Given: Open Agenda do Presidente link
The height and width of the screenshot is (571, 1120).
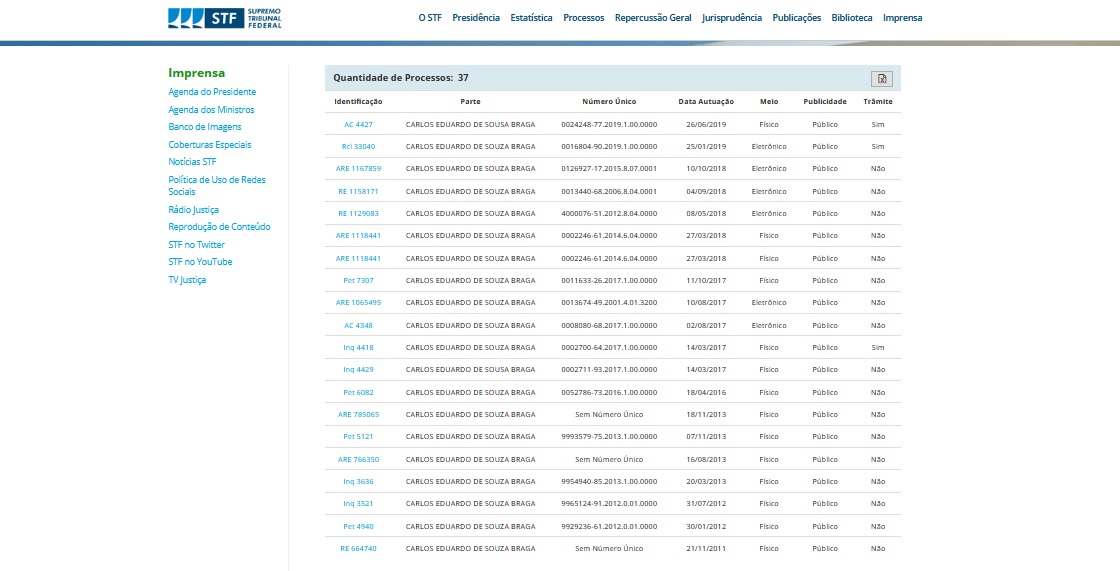Looking at the screenshot, I should coord(212,92).
